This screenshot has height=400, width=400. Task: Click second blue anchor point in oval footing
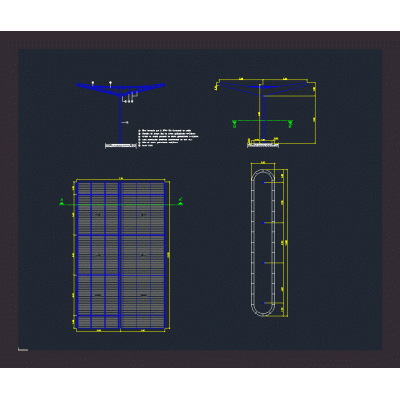point(264,223)
